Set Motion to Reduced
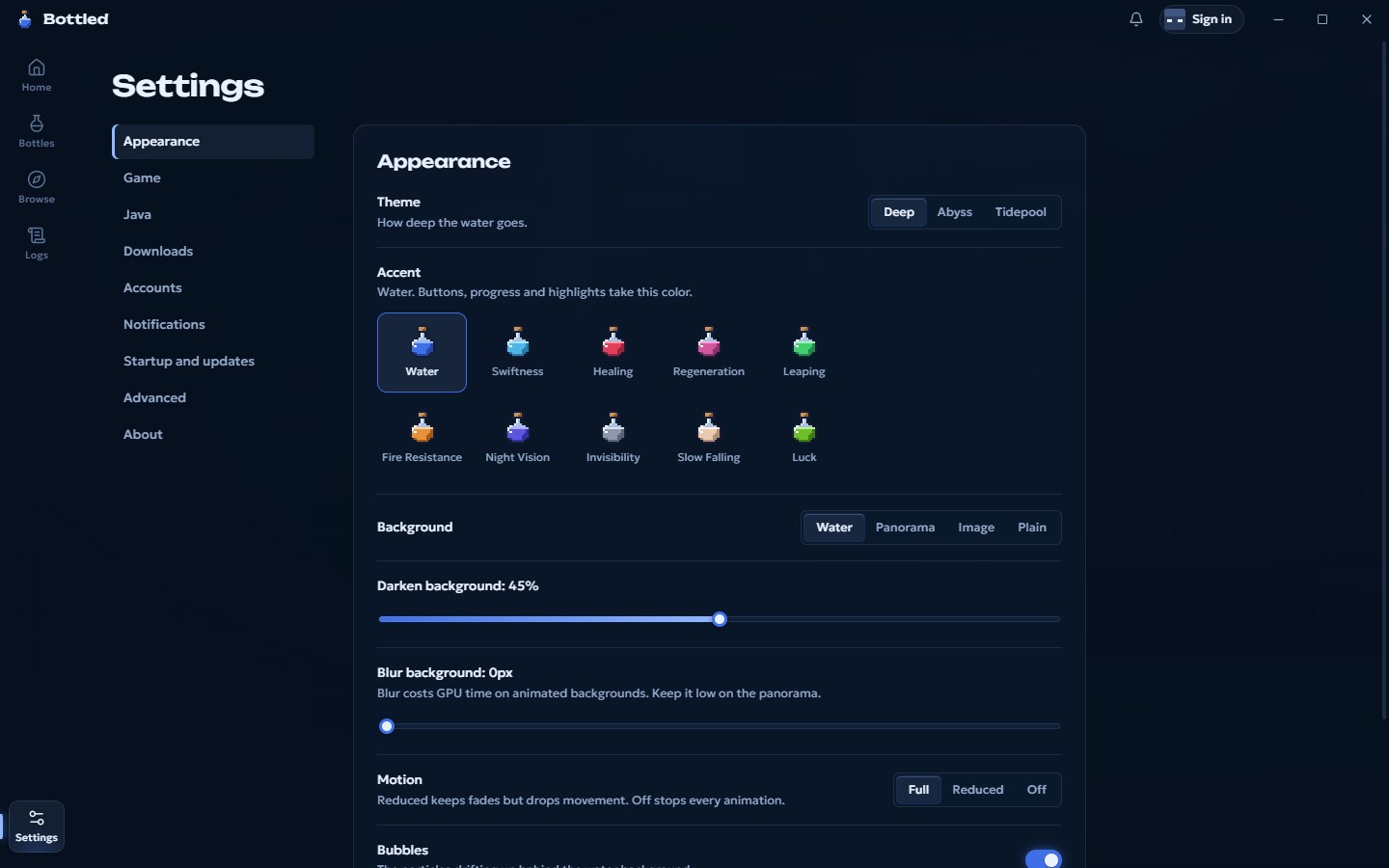This screenshot has height=868, width=1389. coord(978,790)
